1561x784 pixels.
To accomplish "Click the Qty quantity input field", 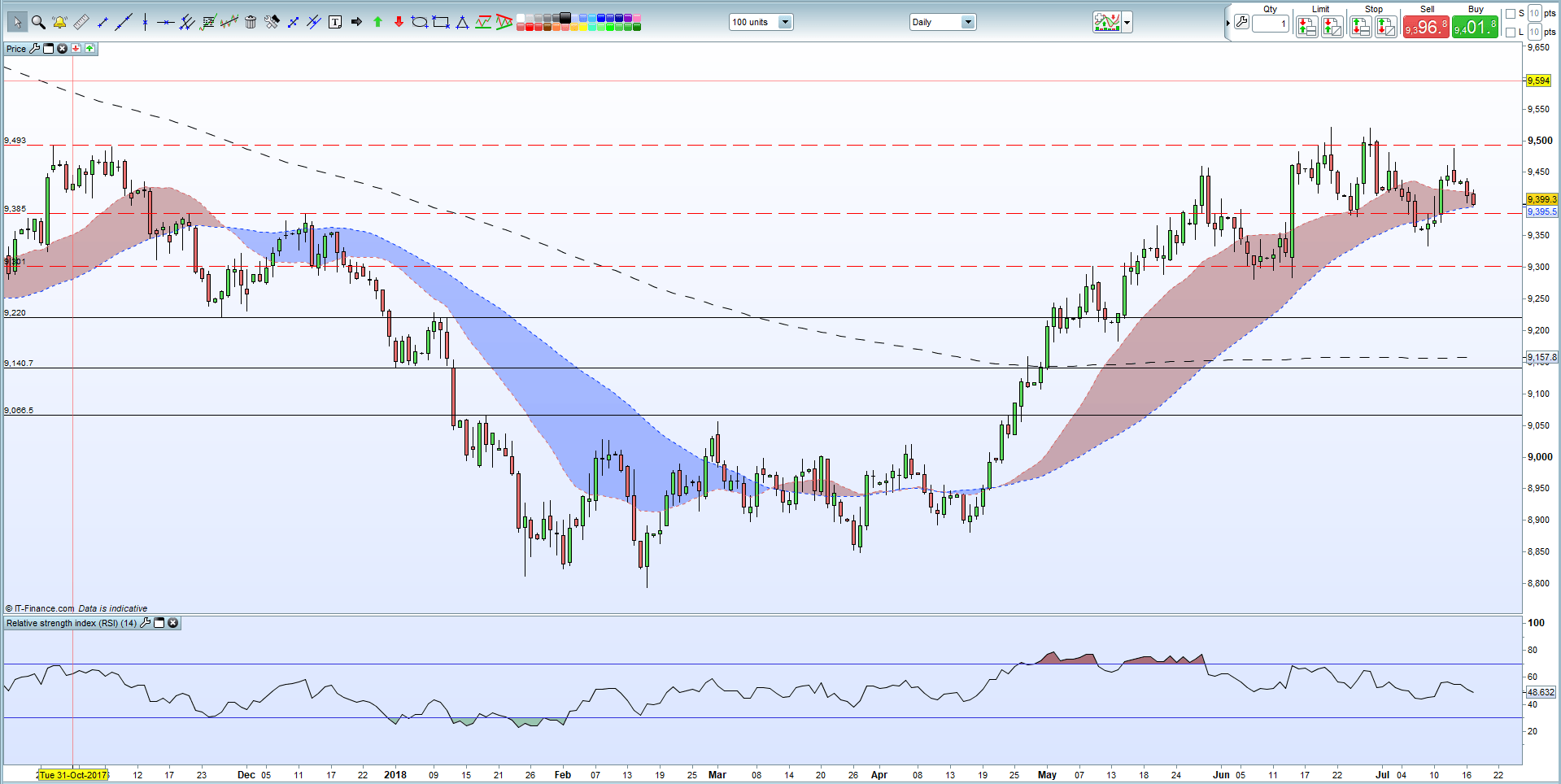I will (1271, 24).
